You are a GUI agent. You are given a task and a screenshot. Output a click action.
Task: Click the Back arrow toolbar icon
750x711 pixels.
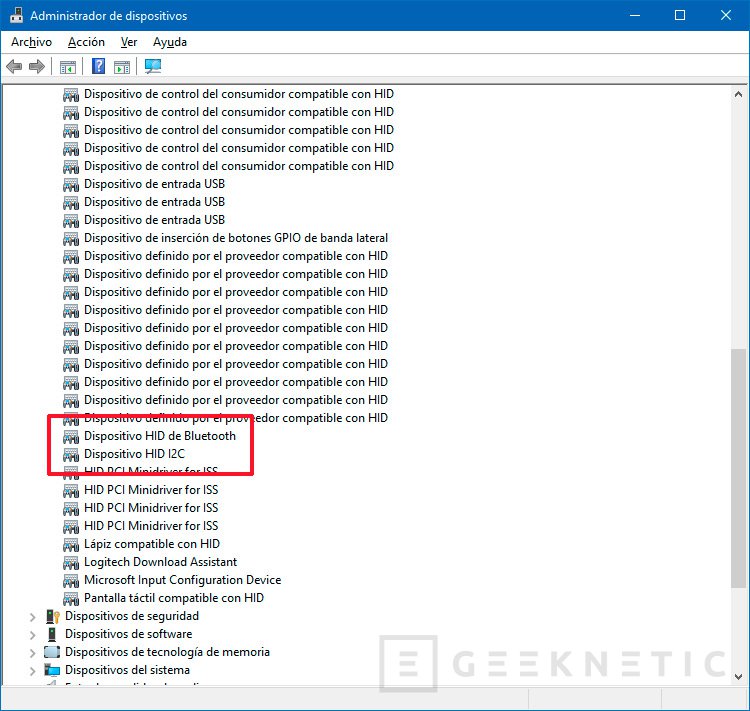coord(14,67)
